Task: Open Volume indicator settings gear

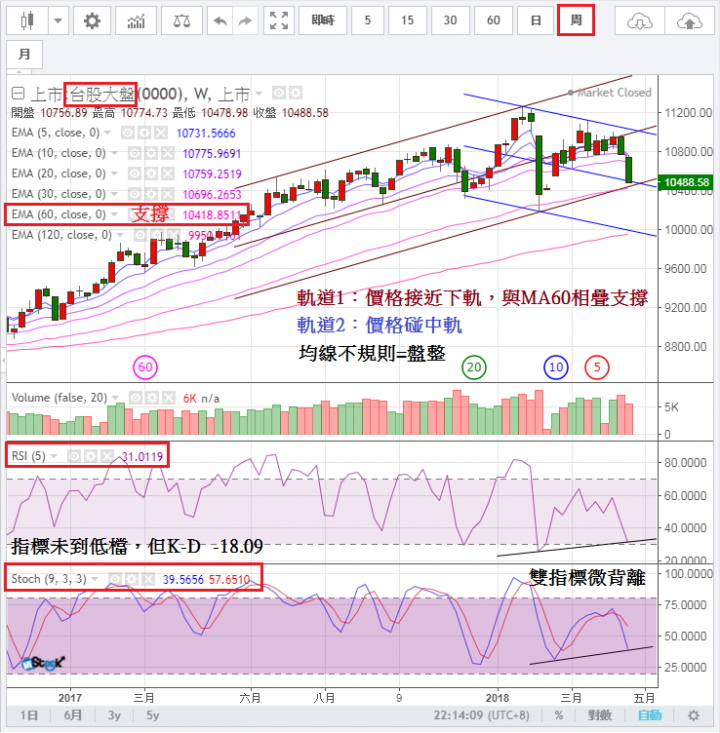Action: 152,398
